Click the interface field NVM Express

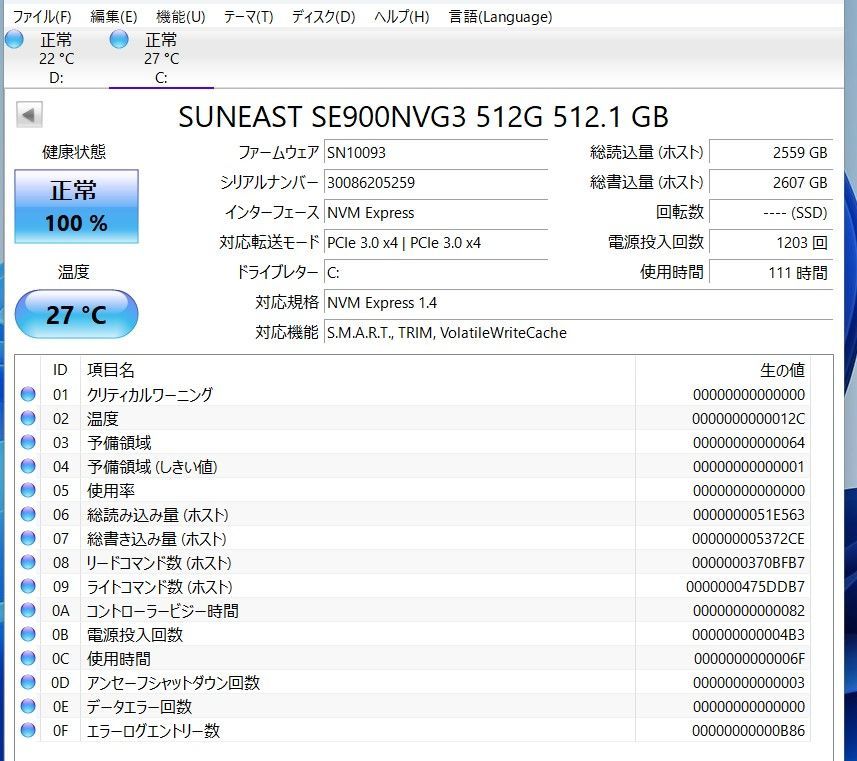pos(436,213)
